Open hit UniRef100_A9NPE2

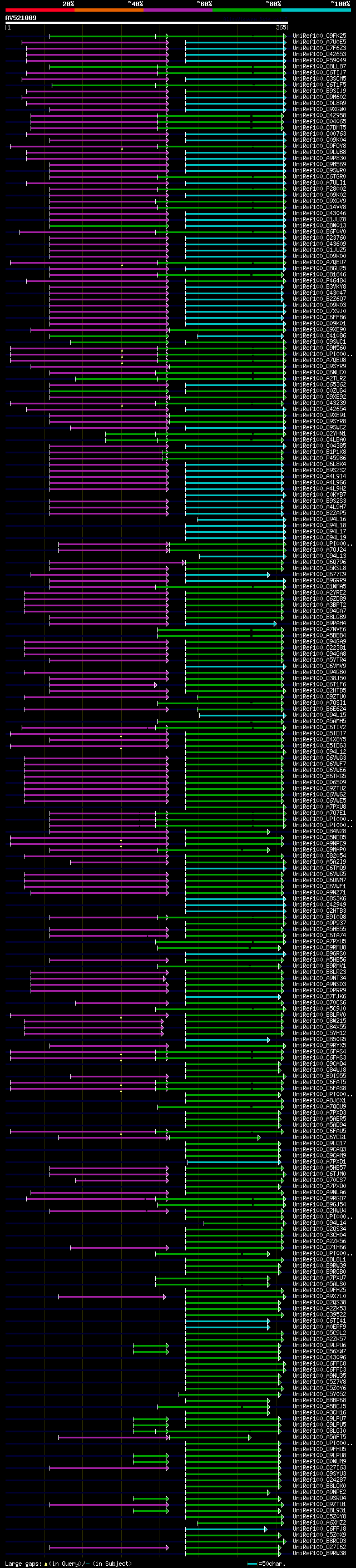[x=319, y=1492]
